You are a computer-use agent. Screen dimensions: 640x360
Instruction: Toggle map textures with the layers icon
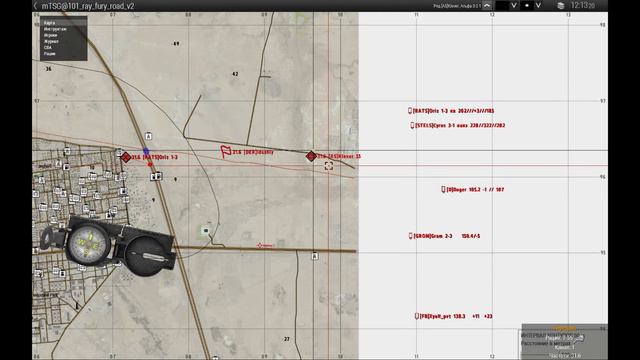(x=561, y=6)
